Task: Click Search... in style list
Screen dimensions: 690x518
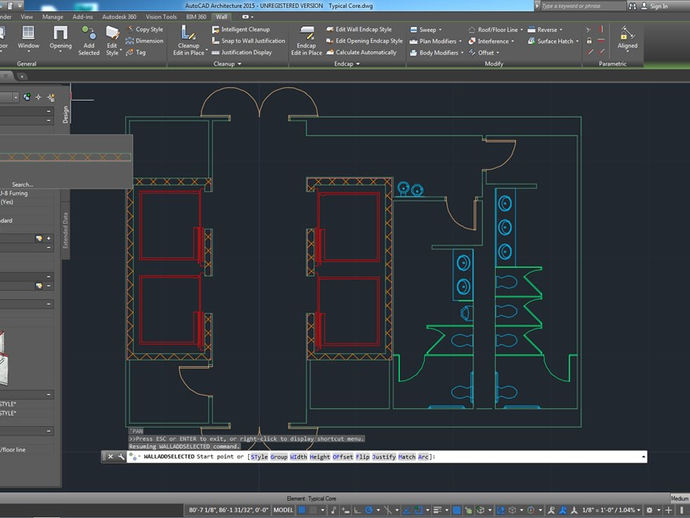Action: click(22, 184)
